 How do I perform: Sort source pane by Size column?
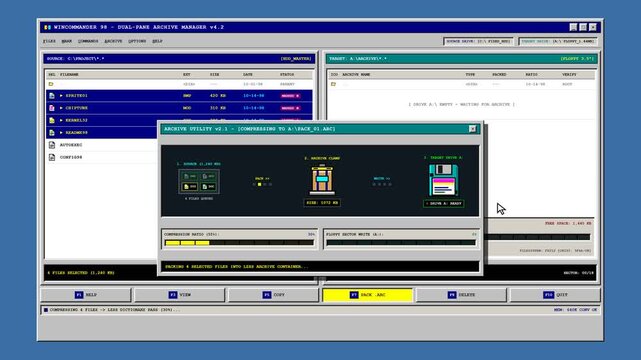pos(215,74)
